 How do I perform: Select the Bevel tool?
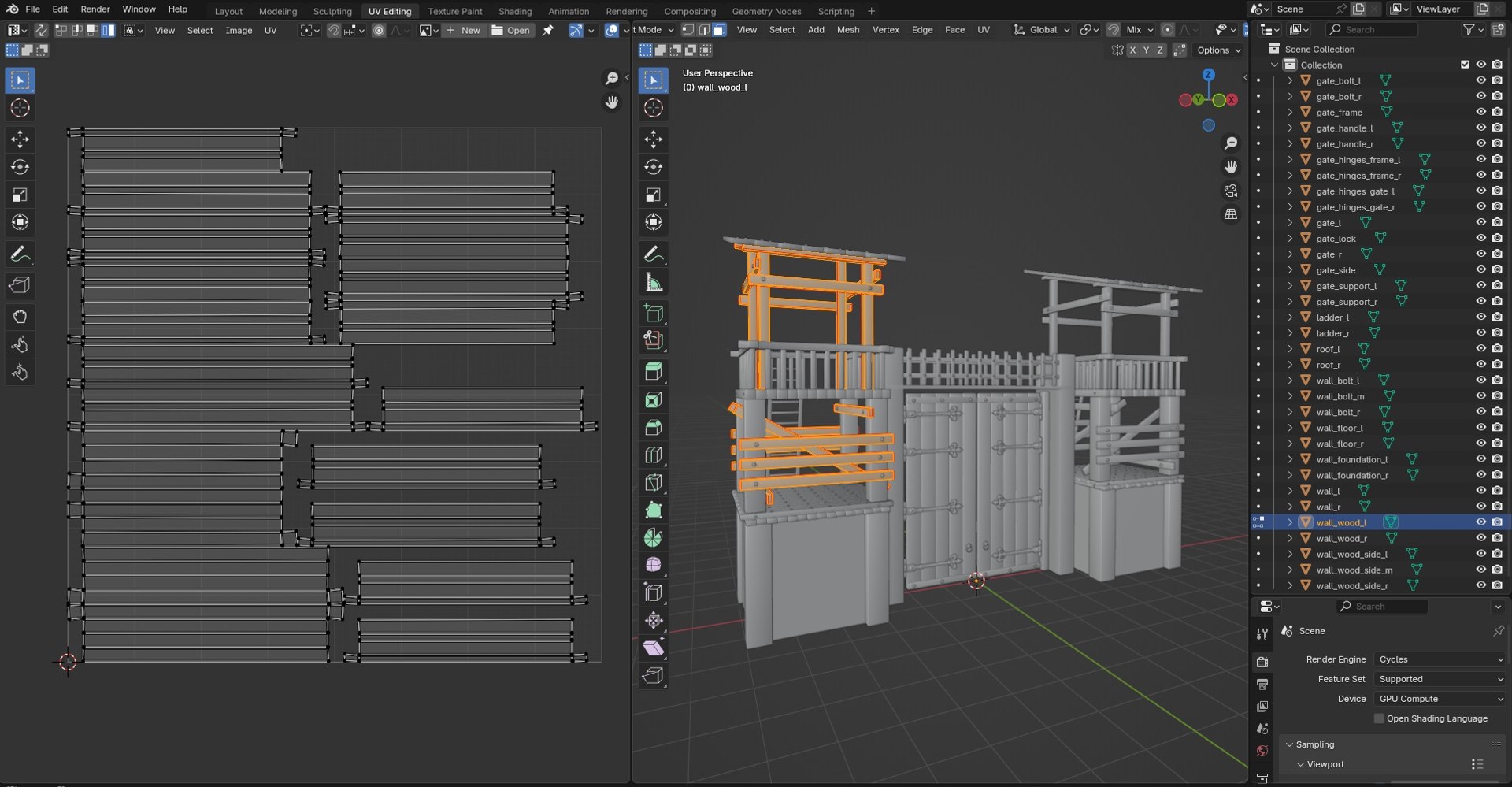pyautogui.click(x=653, y=428)
